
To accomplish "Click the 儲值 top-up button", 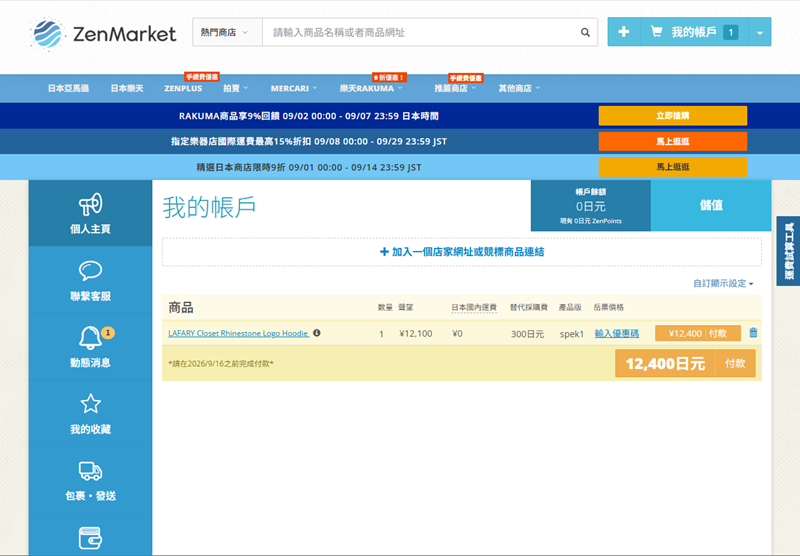I will click(711, 205).
